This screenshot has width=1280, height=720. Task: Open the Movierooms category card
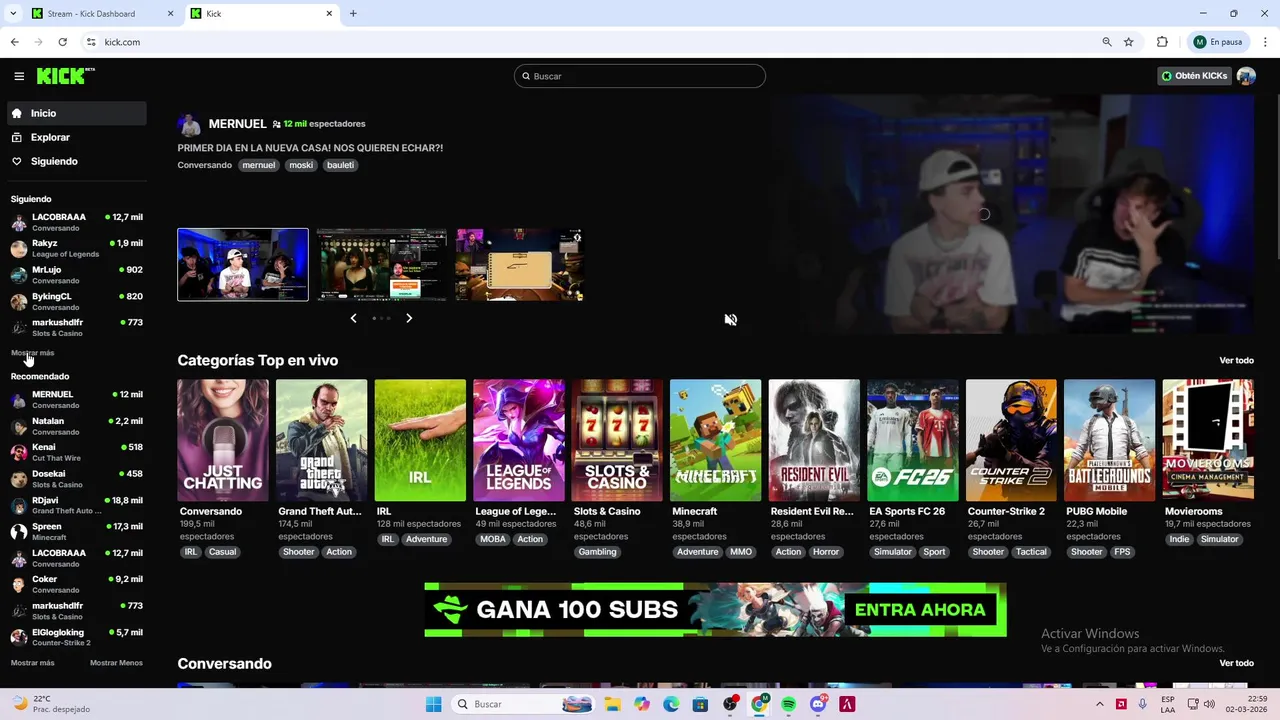(1208, 440)
